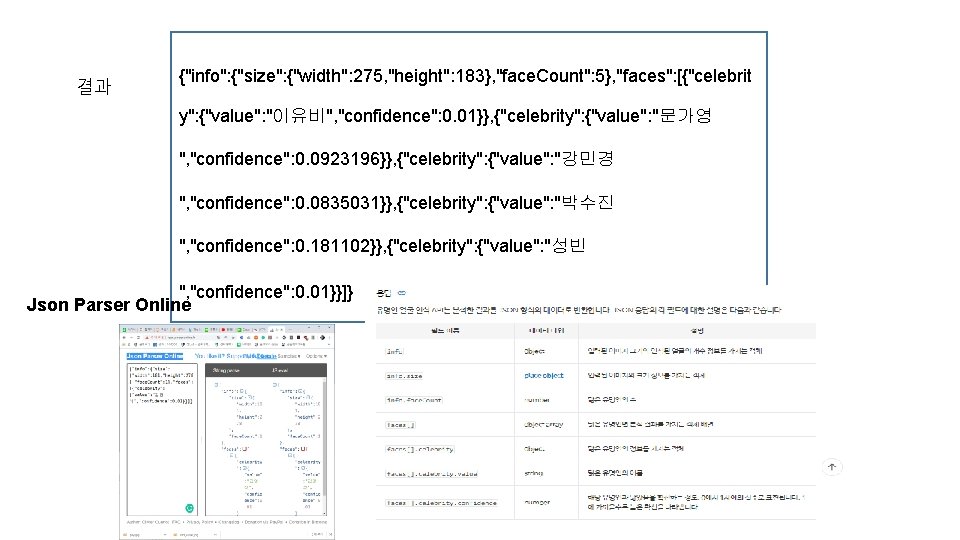Click inside the JSON input textarea

(162, 440)
